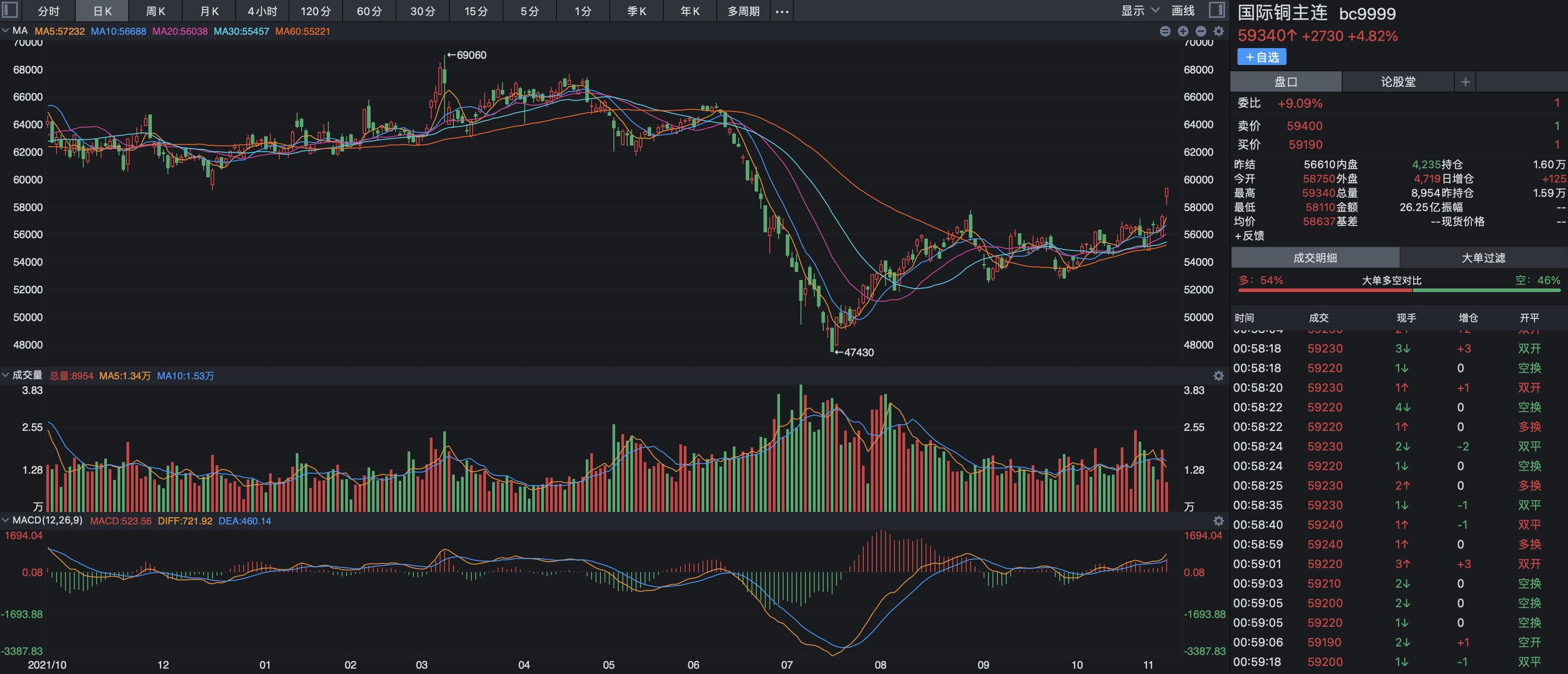Click the 47430 low price marker

point(854,352)
